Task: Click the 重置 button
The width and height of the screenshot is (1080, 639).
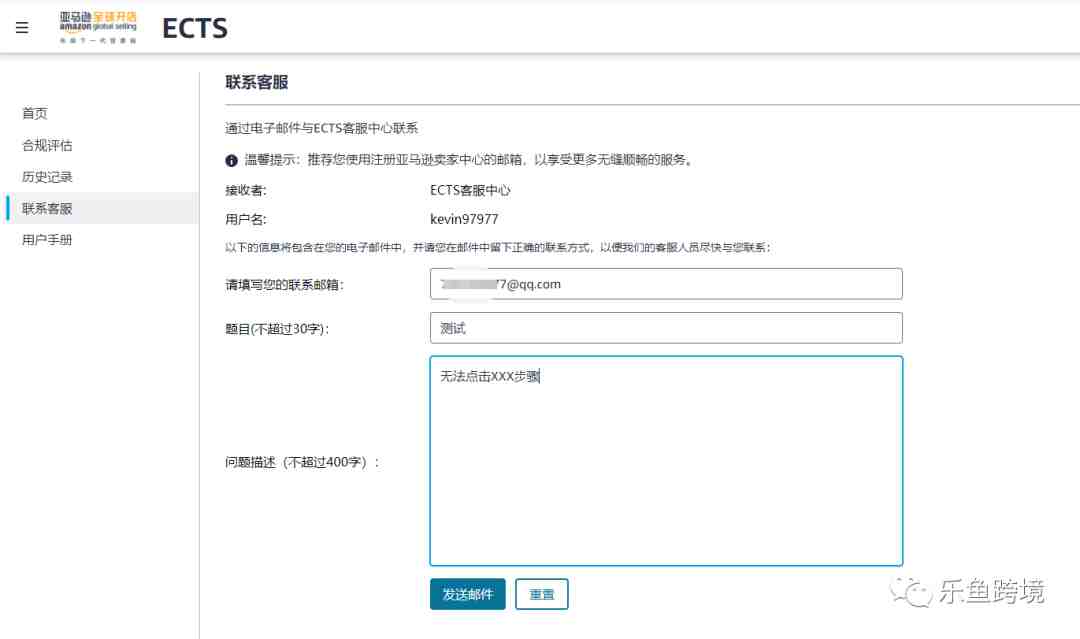Action: click(x=541, y=594)
